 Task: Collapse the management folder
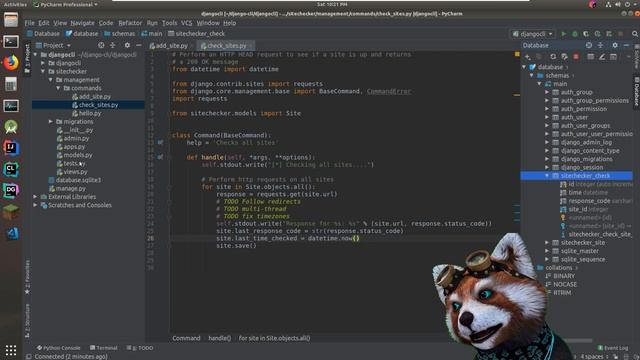[51, 80]
